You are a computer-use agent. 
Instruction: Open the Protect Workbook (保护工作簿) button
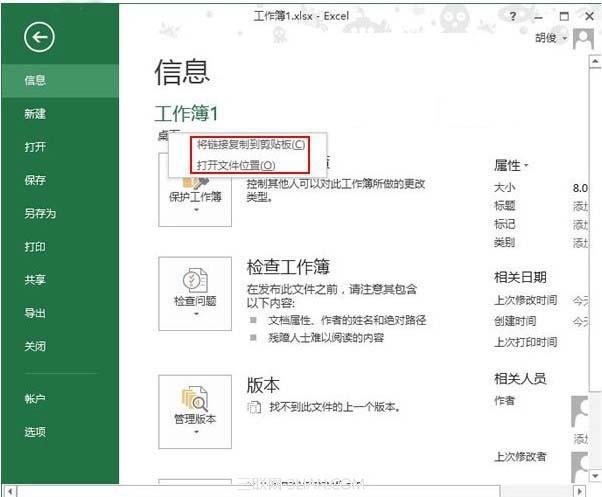(x=195, y=190)
